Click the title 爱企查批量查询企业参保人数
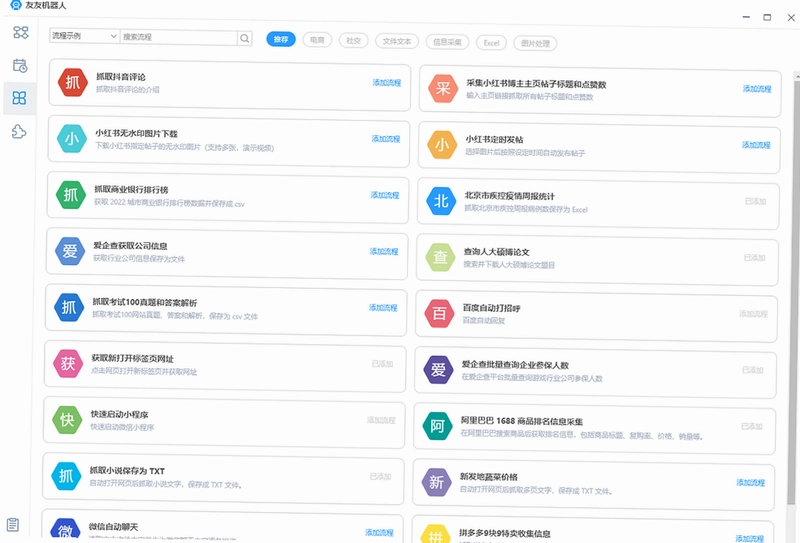 pos(515,365)
